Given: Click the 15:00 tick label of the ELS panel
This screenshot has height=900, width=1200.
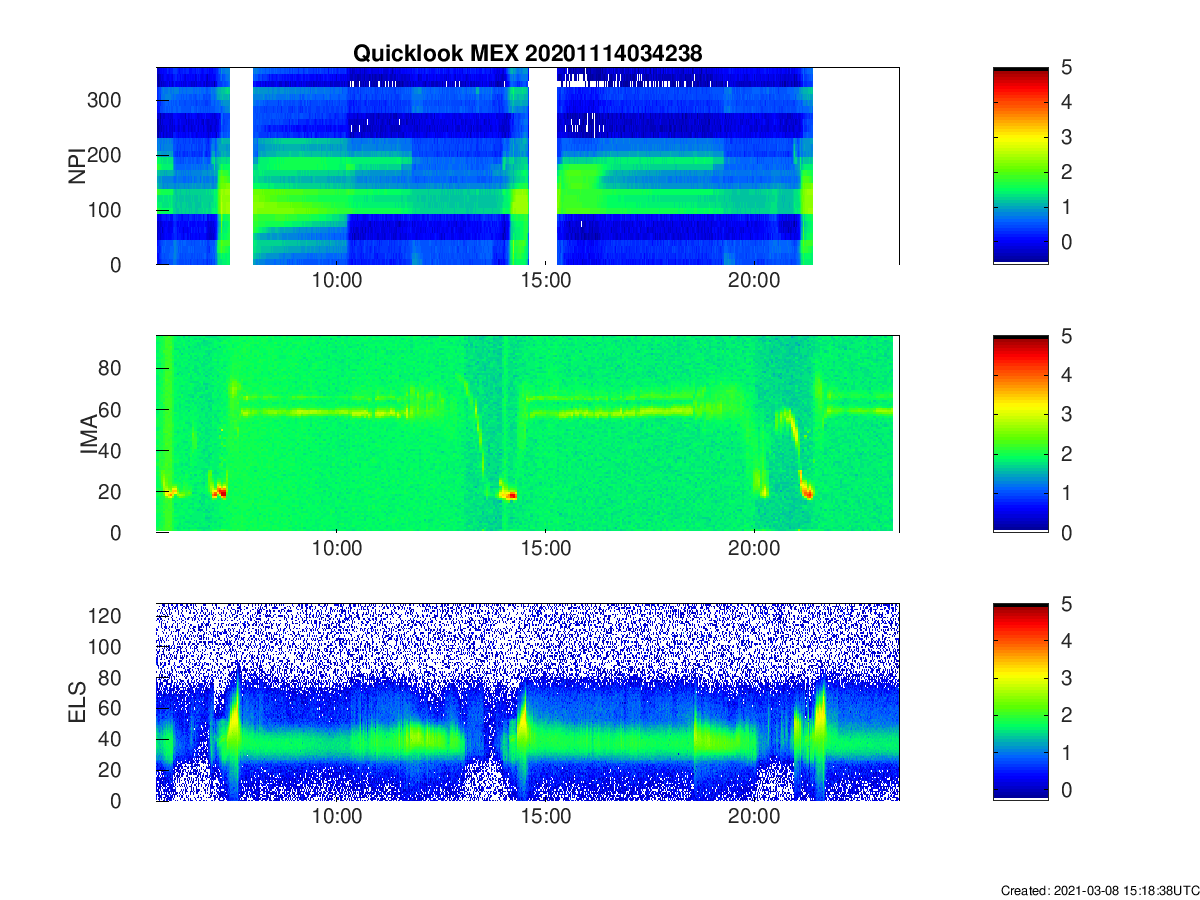Looking at the screenshot, I should pos(546,817).
